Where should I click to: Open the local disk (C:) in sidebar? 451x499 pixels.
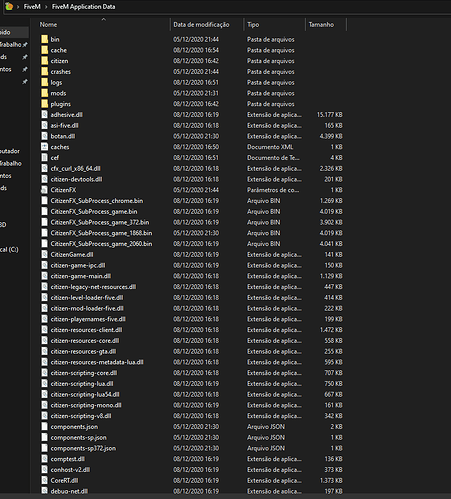9,249
